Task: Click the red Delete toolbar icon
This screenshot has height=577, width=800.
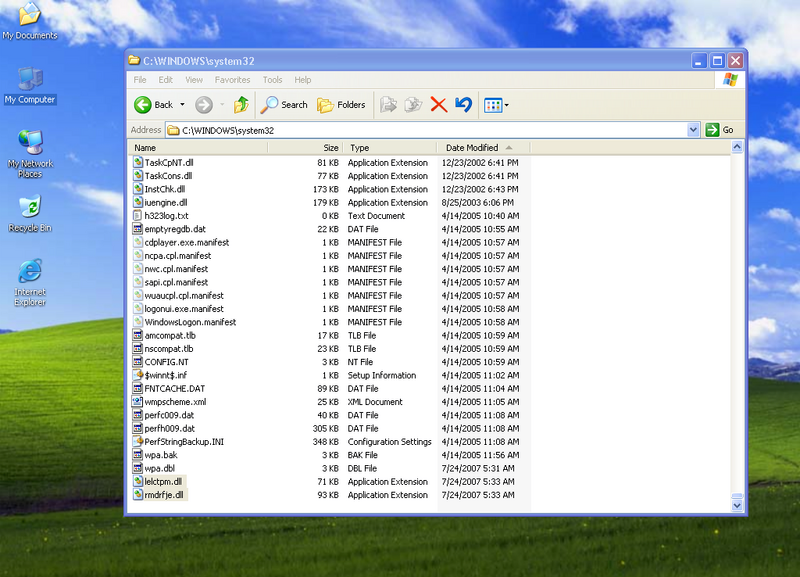Action: [438, 105]
